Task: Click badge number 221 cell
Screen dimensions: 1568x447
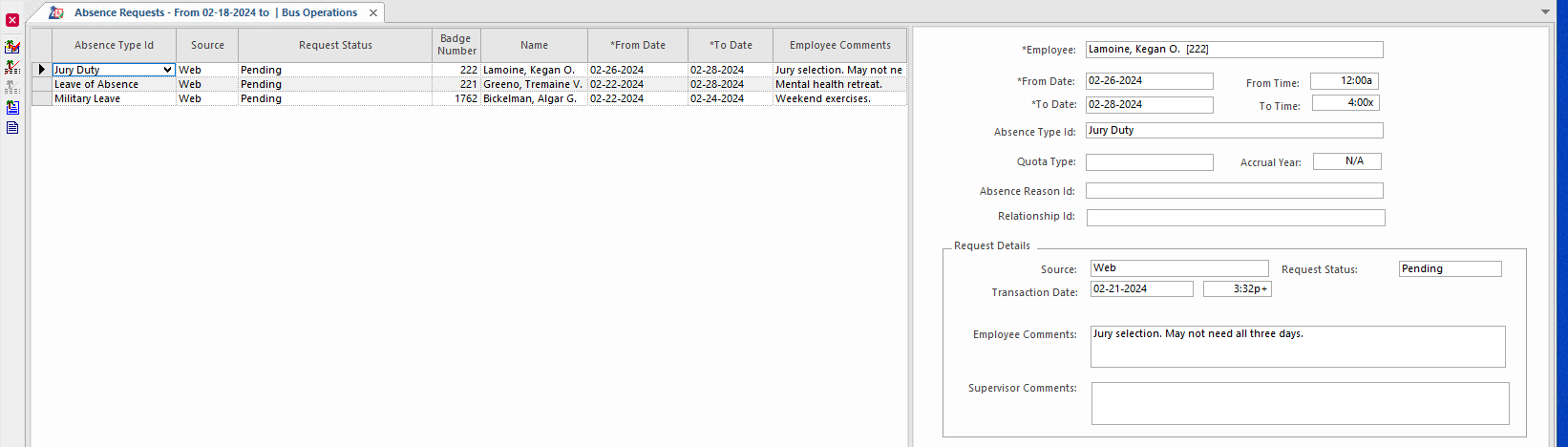Action: click(456, 84)
